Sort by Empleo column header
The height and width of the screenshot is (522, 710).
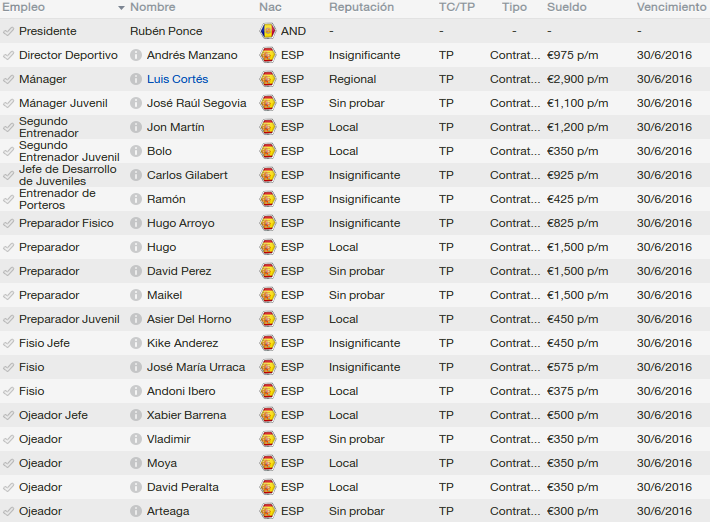pyautogui.click(x=23, y=7)
